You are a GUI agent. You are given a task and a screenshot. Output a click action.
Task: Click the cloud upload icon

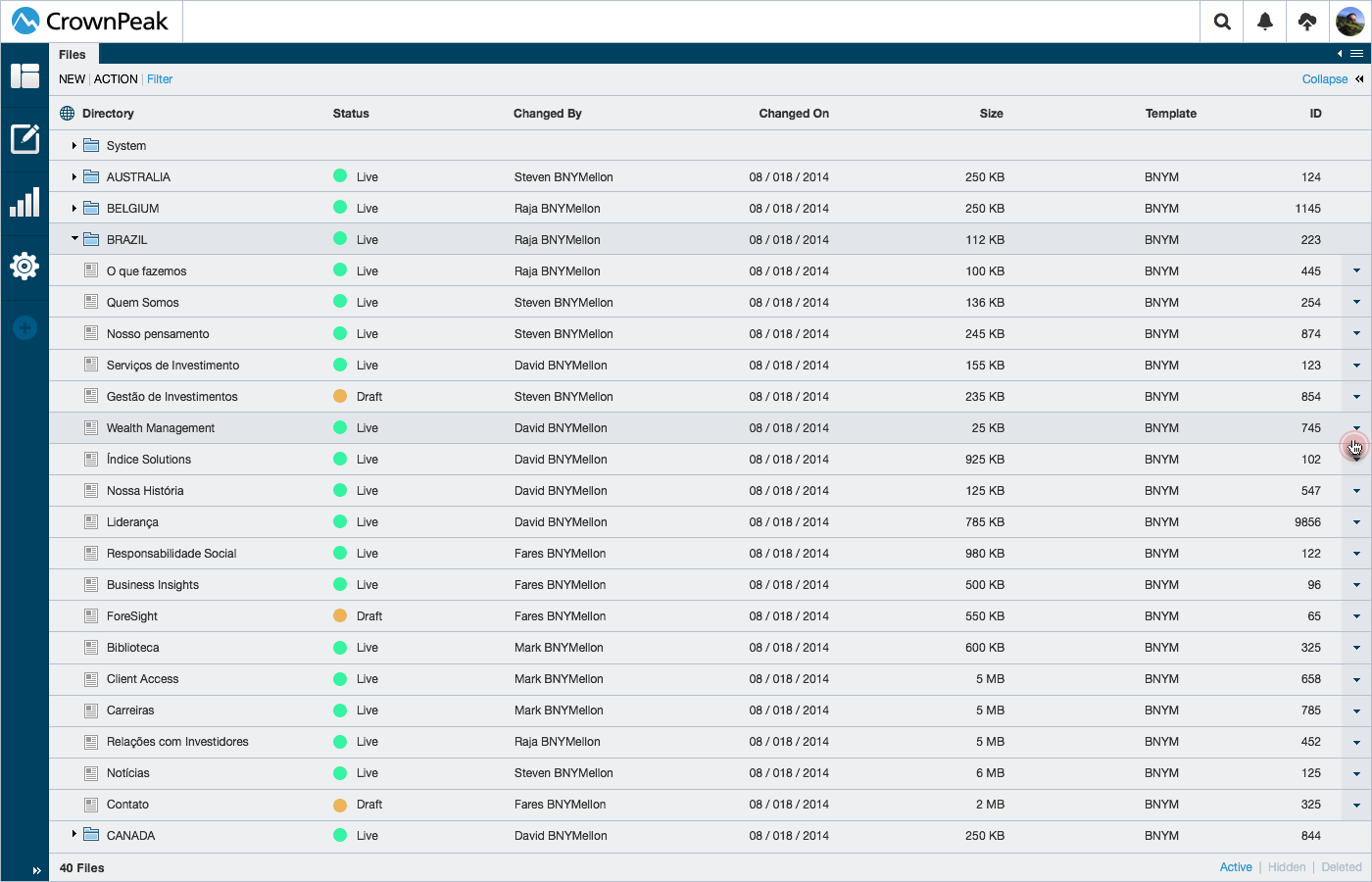[x=1307, y=22]
